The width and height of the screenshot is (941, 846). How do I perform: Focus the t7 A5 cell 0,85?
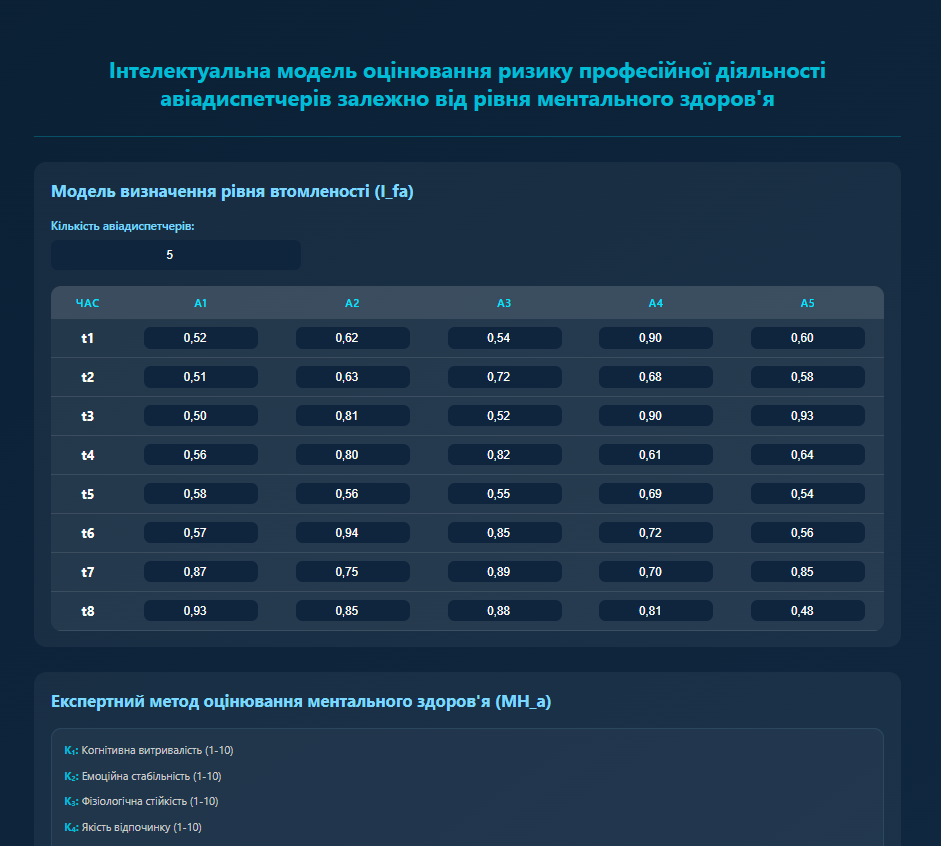(x=808, y=572)
